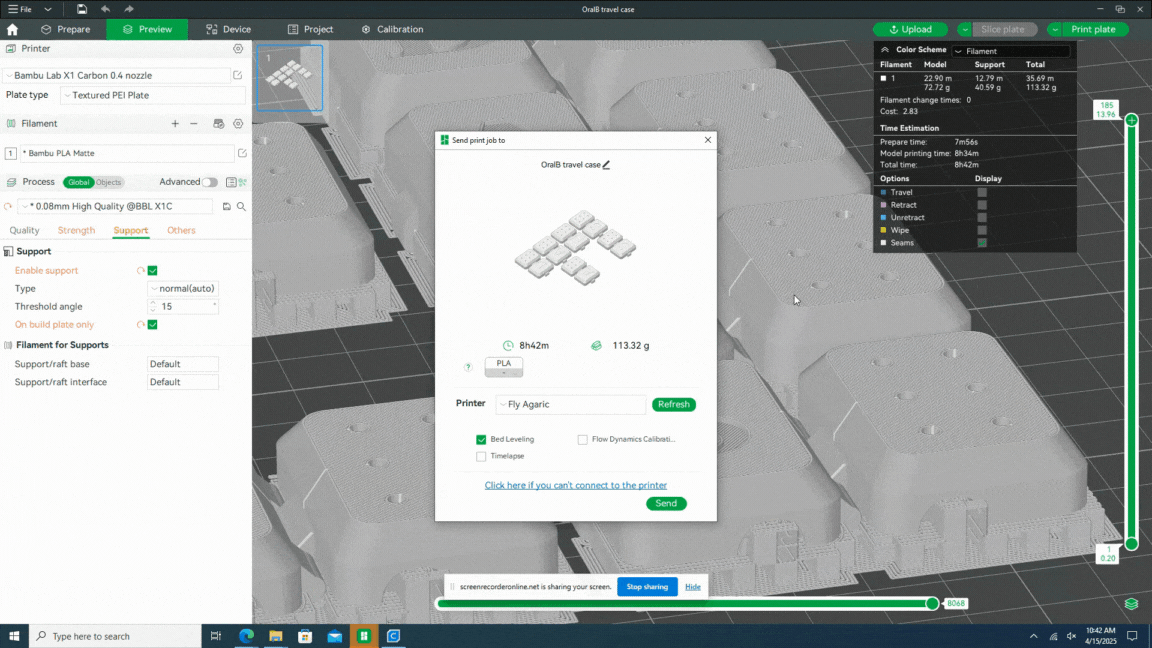Click the Refresh printer button

tap(674, 404)
